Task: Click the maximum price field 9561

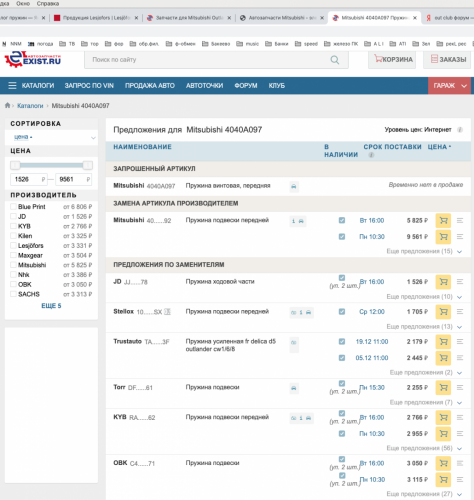Action: pyautogui.click(x=74, y=179)
